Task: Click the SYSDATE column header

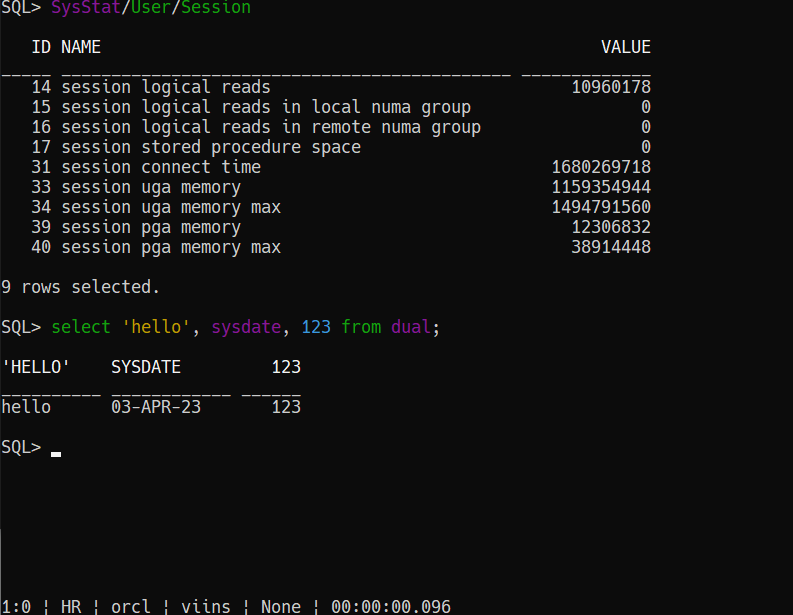Action: pos(146,367)
